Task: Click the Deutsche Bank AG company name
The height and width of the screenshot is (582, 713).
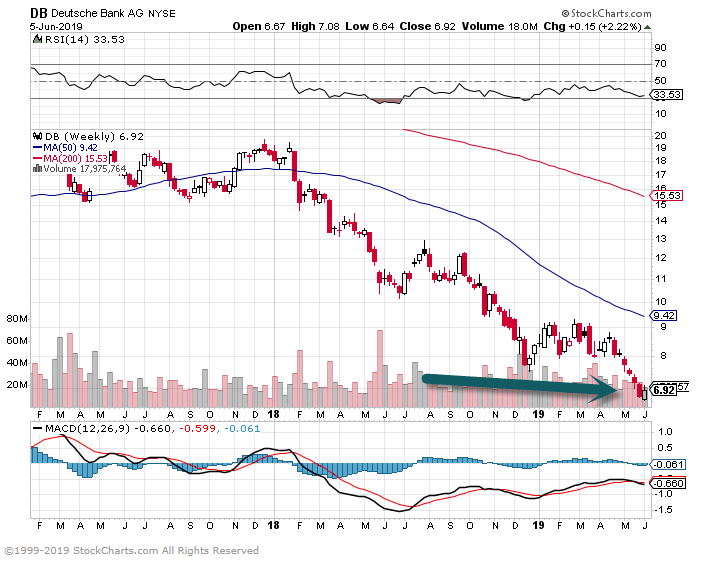Action: coord(97,13)
